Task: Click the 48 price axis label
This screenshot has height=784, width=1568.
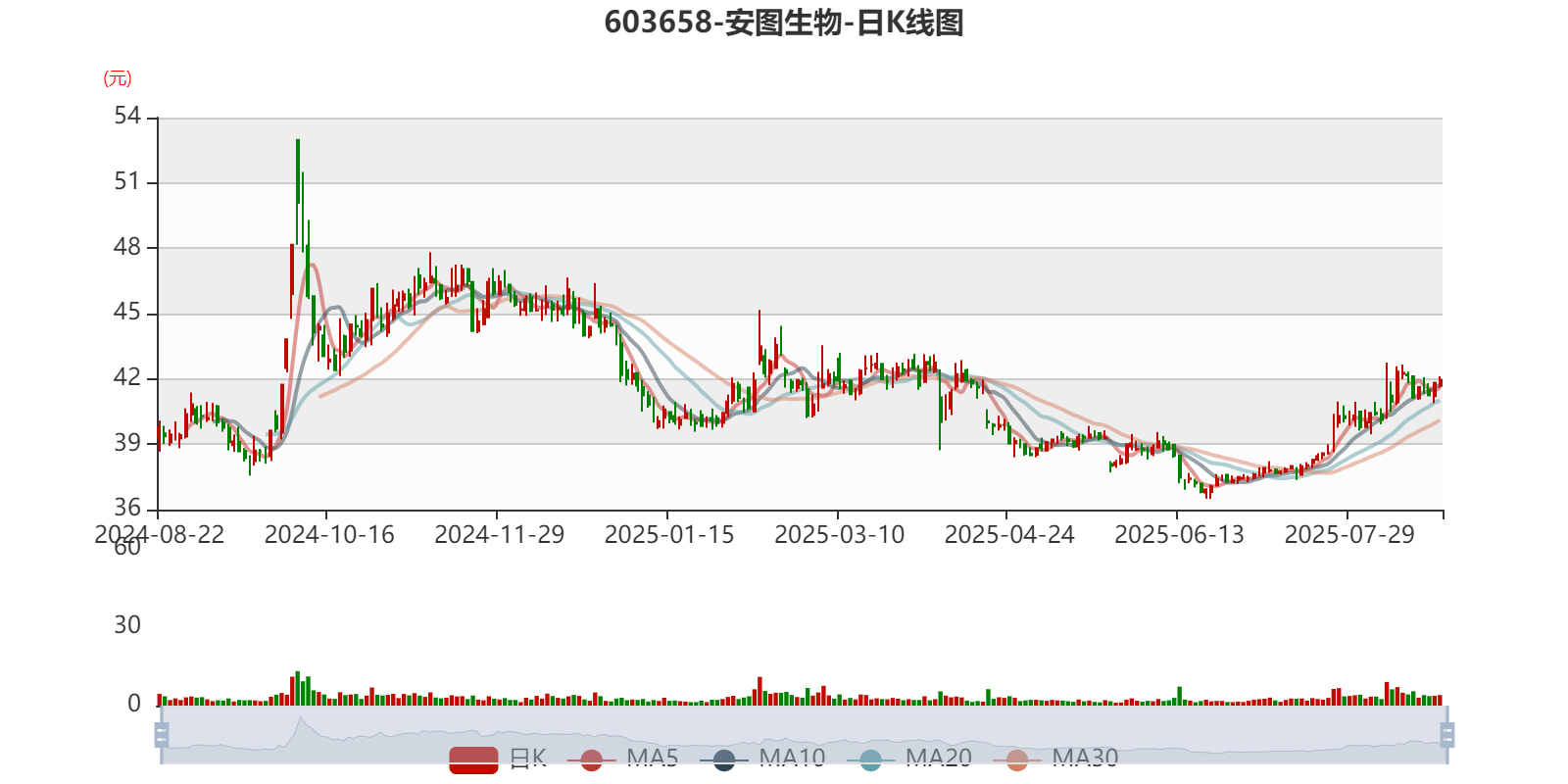Action: 127,247
